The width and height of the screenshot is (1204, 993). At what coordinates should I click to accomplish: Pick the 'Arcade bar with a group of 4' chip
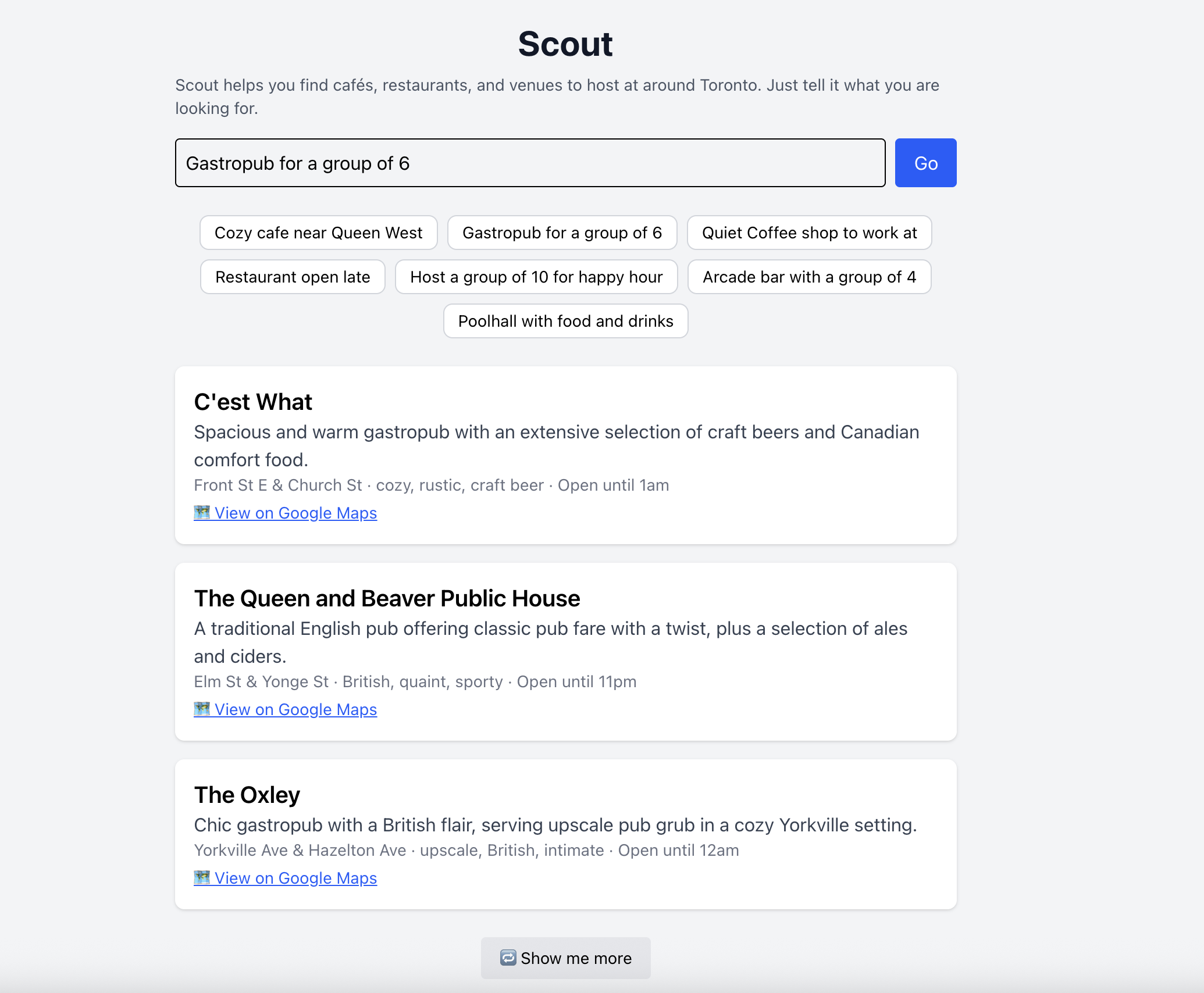pos(809,277)
